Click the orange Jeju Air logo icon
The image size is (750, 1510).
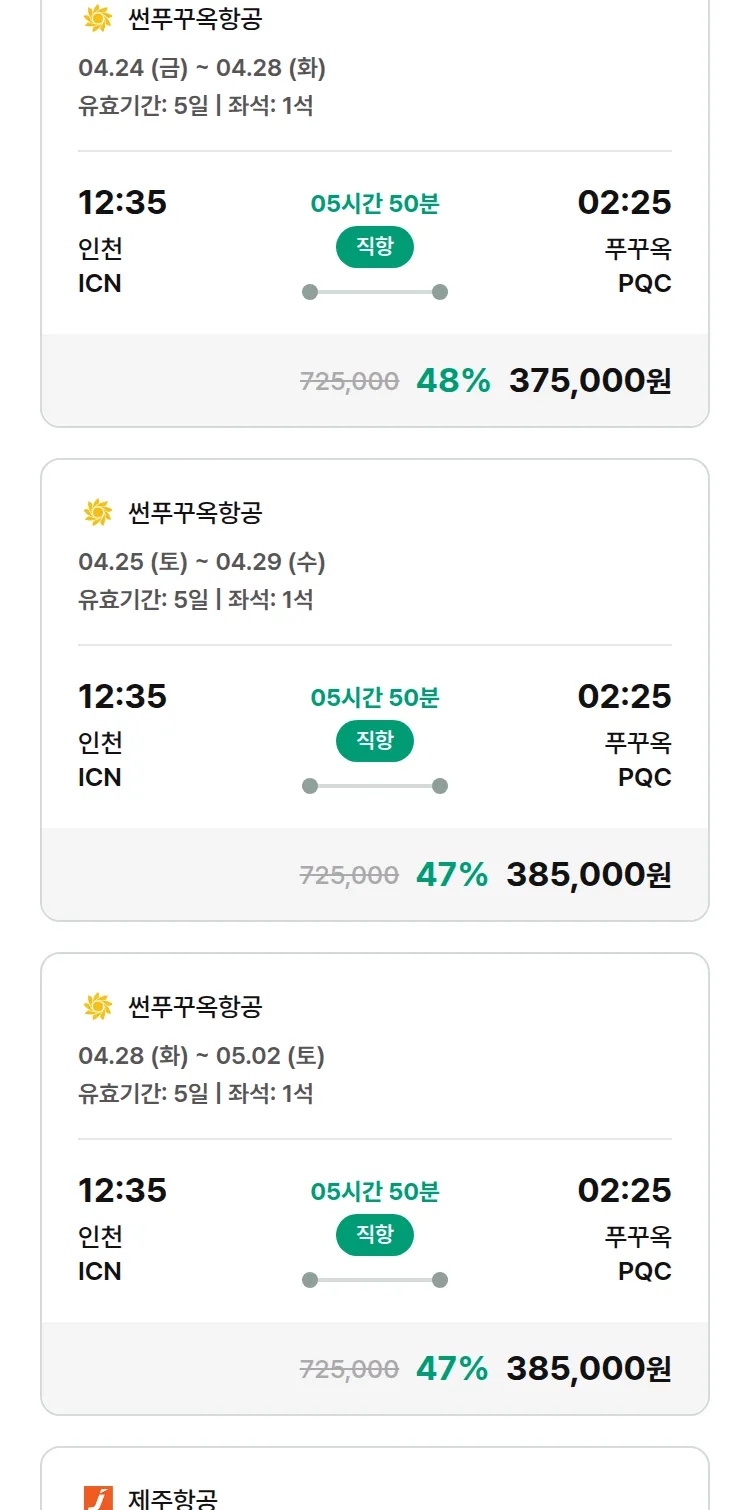pyautogui.click(x=97, y=1497)
